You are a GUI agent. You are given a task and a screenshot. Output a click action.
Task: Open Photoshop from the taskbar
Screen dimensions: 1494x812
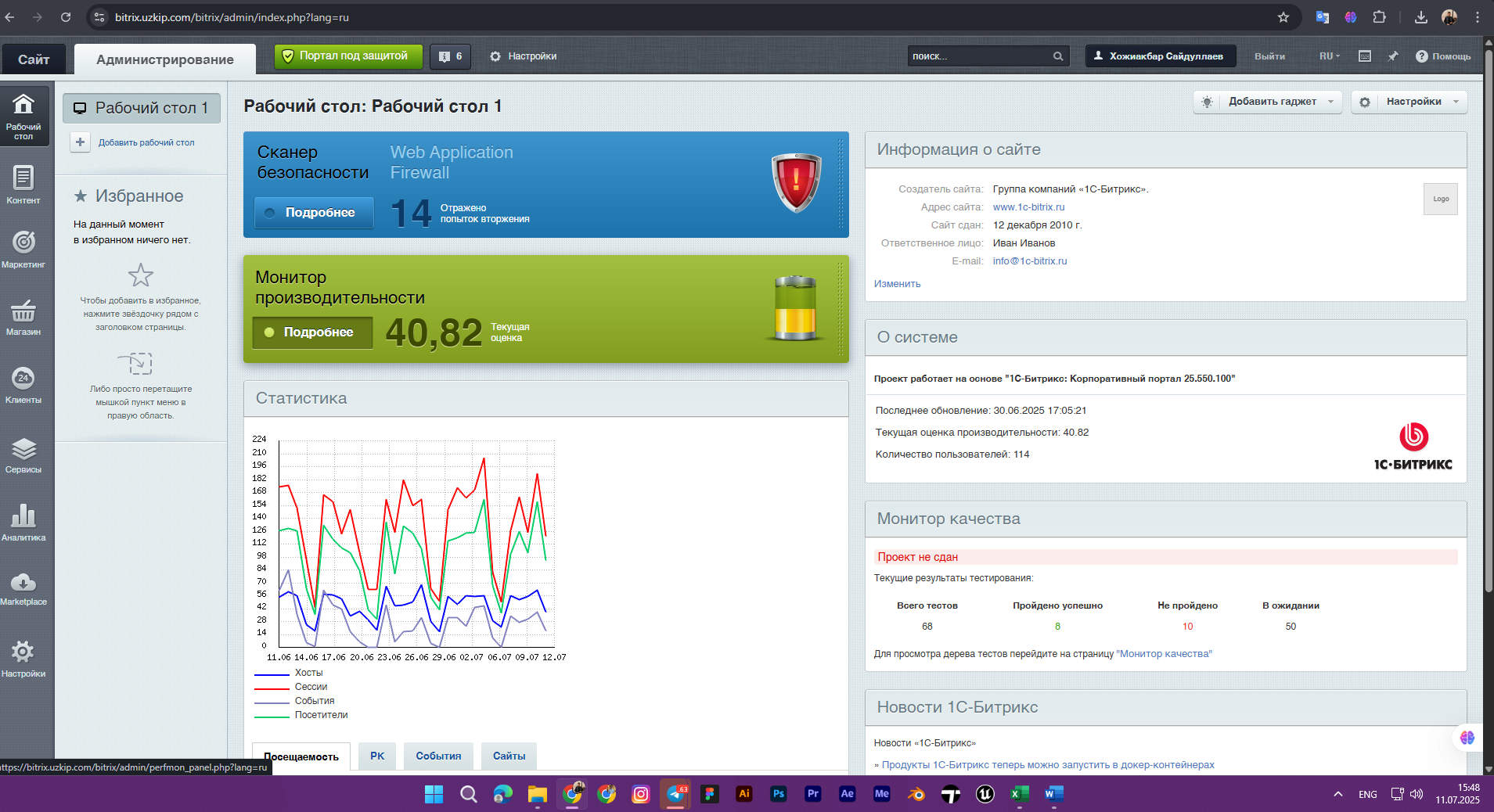[x=779, y=794]
